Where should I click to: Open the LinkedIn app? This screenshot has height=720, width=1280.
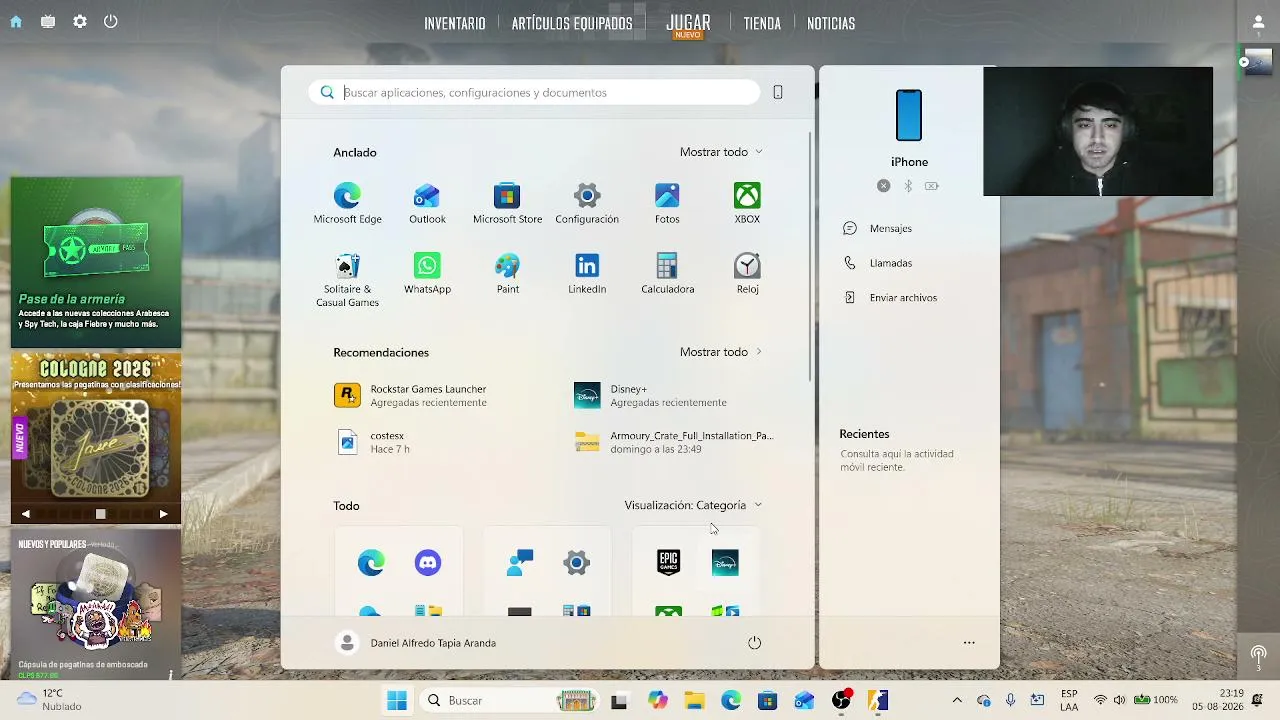point(587,274)
